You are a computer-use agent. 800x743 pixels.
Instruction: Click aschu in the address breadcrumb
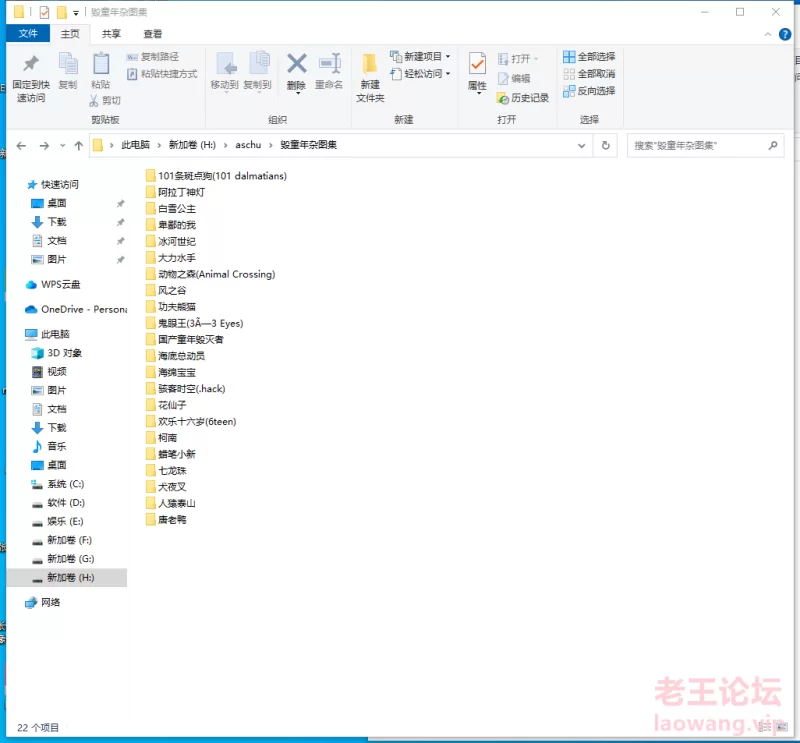coord(248,145)
